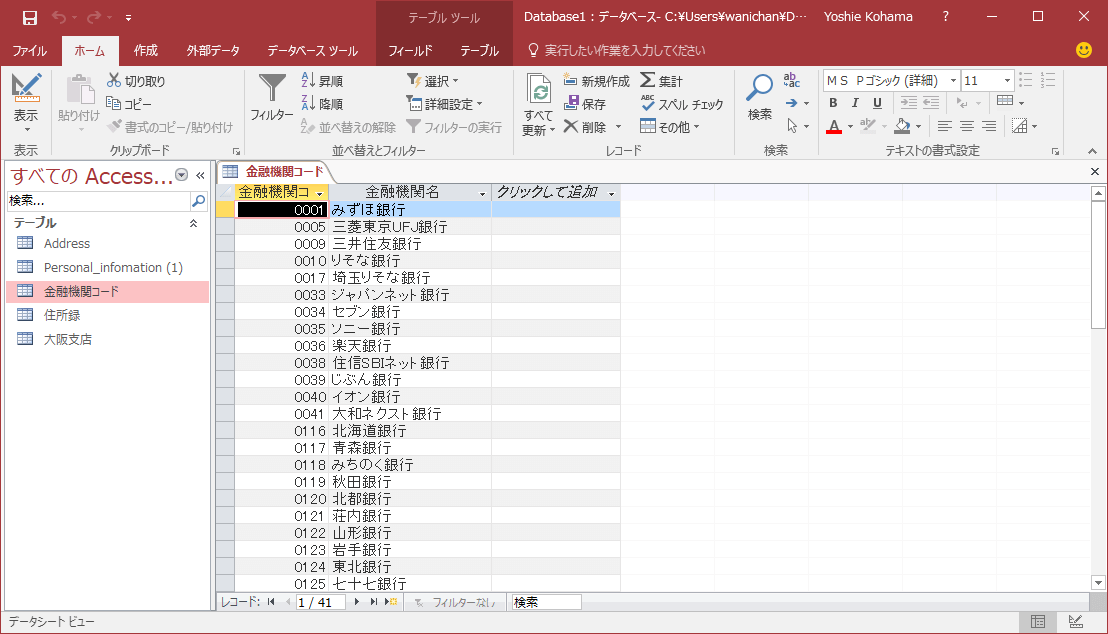Go to last record navigation button

click(x=374, y=602)
